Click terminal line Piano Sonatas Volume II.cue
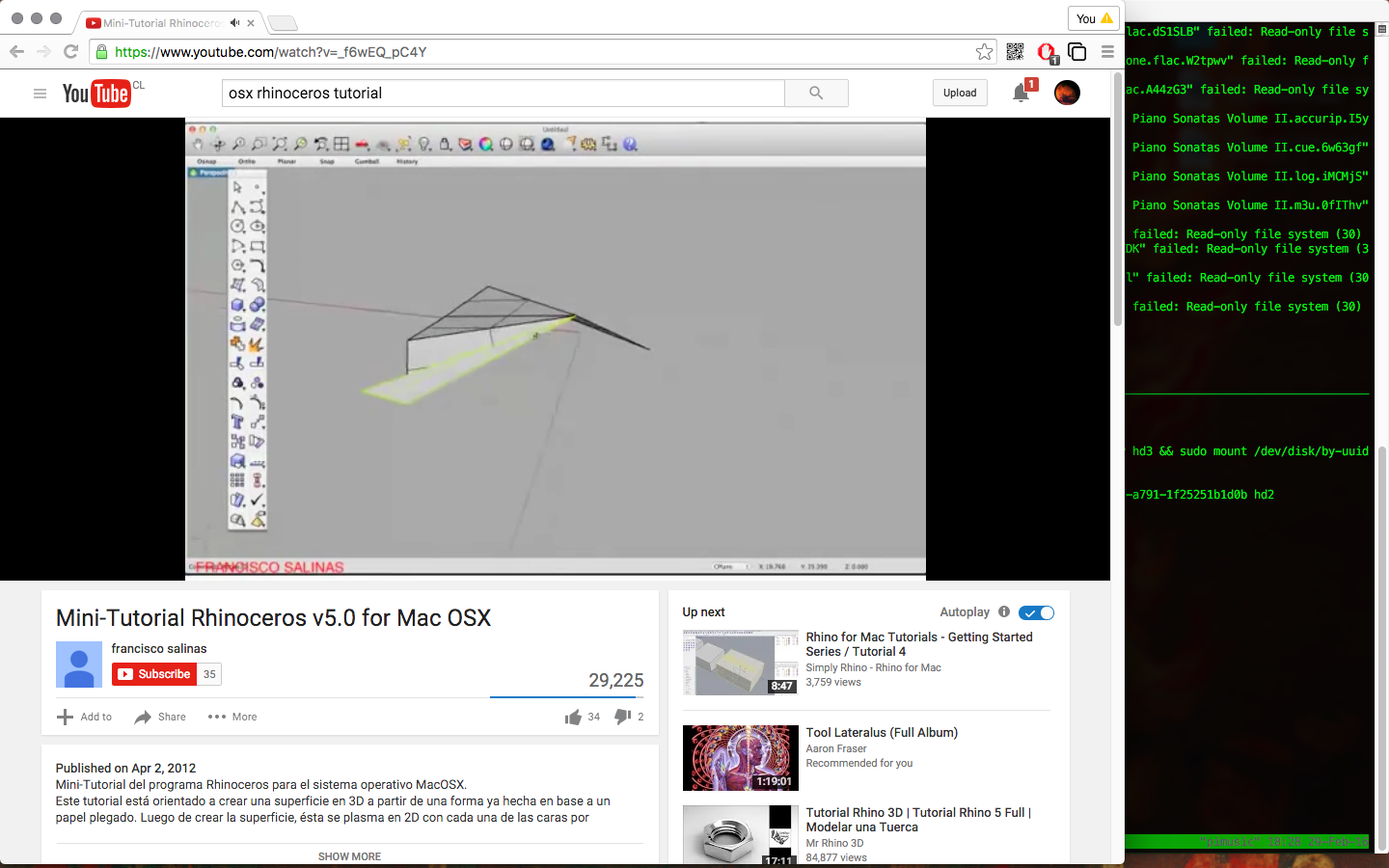1389x868 pixels. pos(1250,148)
